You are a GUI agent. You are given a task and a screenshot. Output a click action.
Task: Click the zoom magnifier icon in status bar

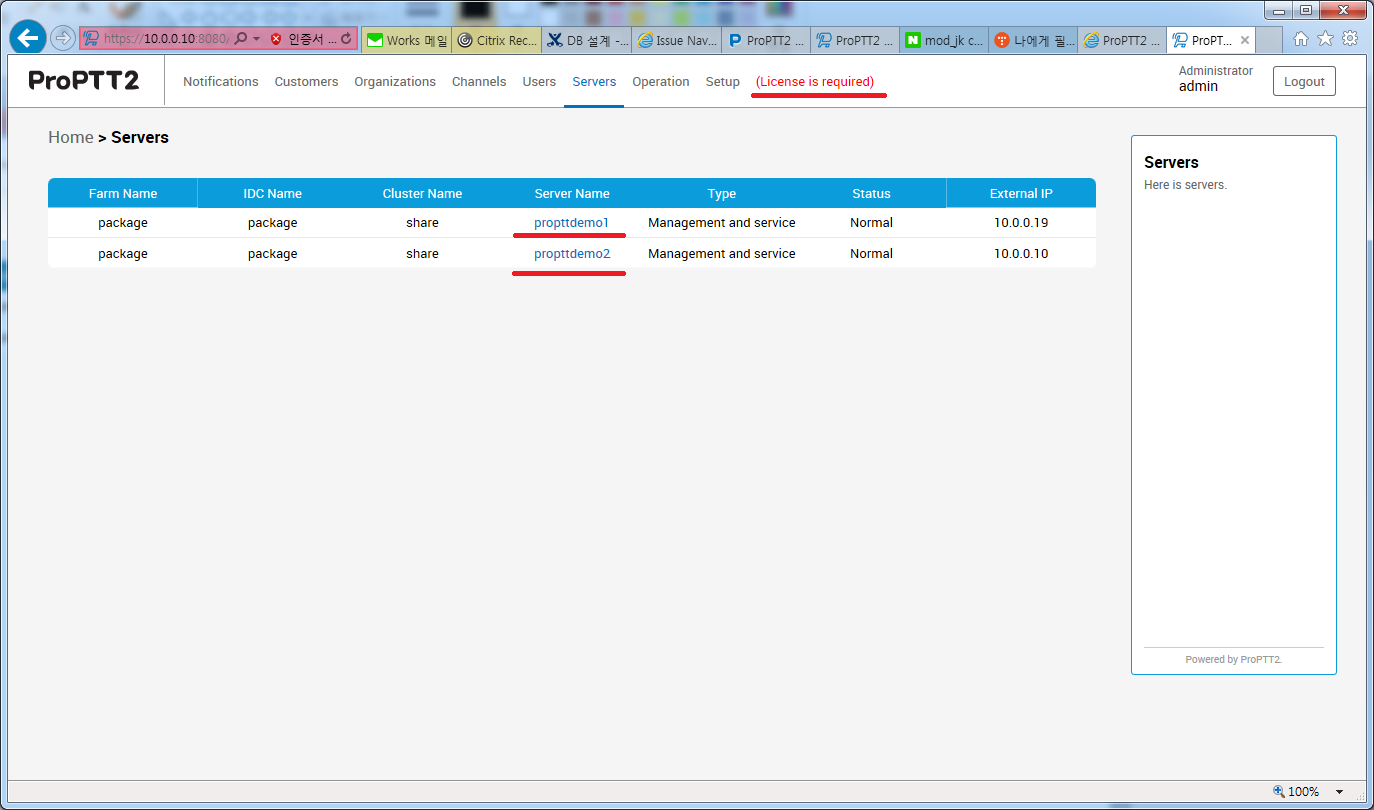1279,791
